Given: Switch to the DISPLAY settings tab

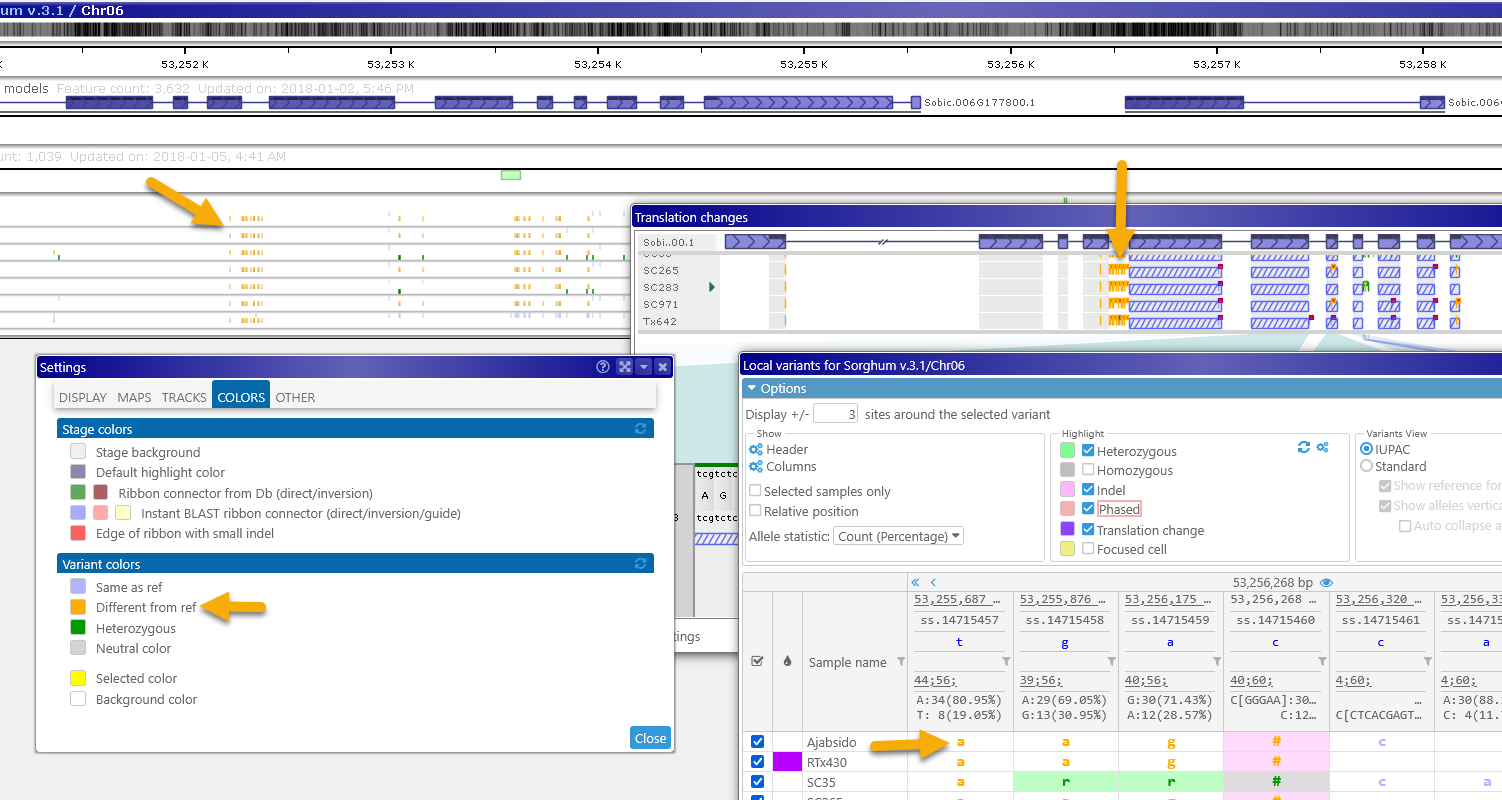Looking at the screenshot, I should point(83,397).
